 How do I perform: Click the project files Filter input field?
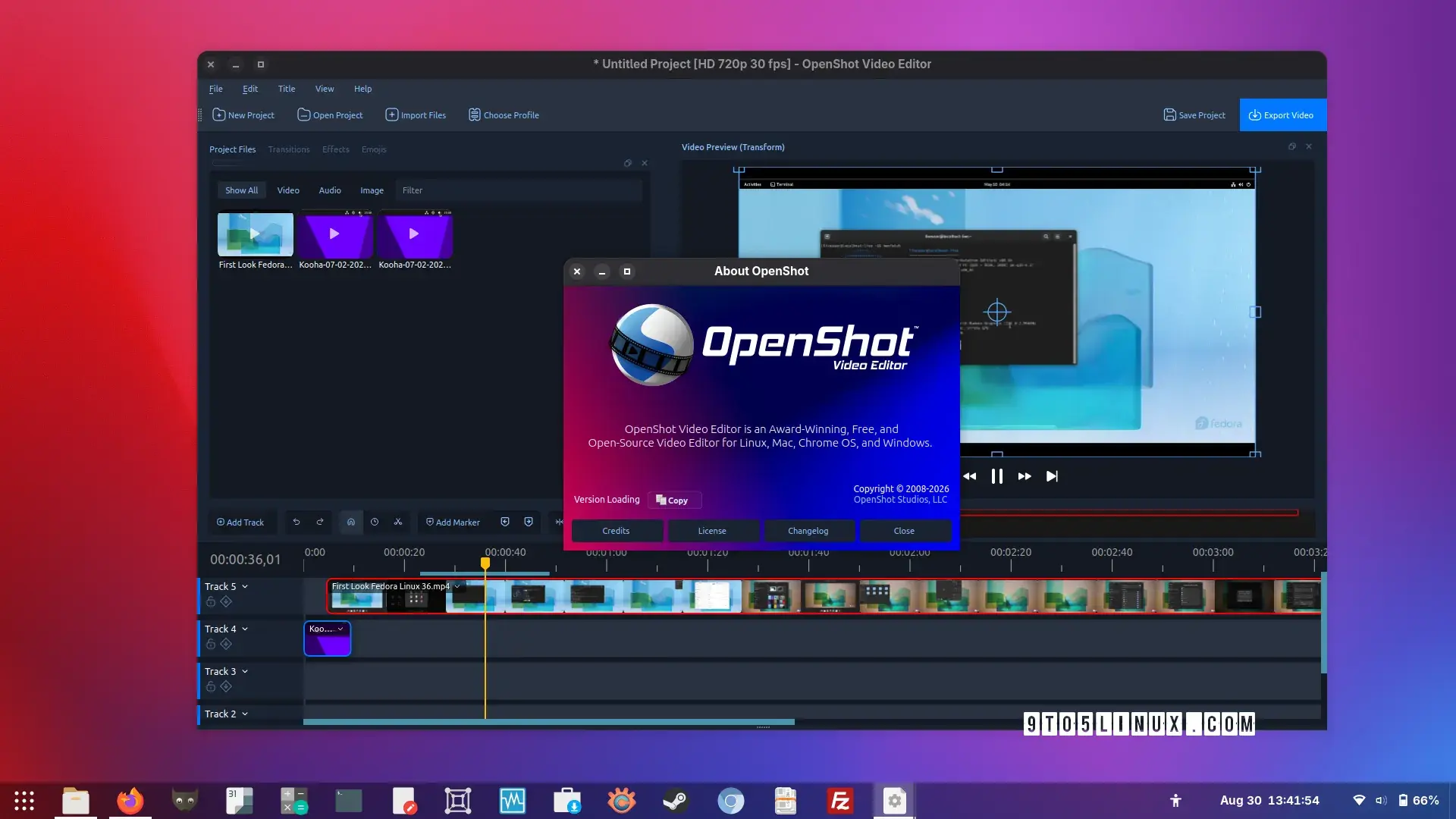coord(519,190)
